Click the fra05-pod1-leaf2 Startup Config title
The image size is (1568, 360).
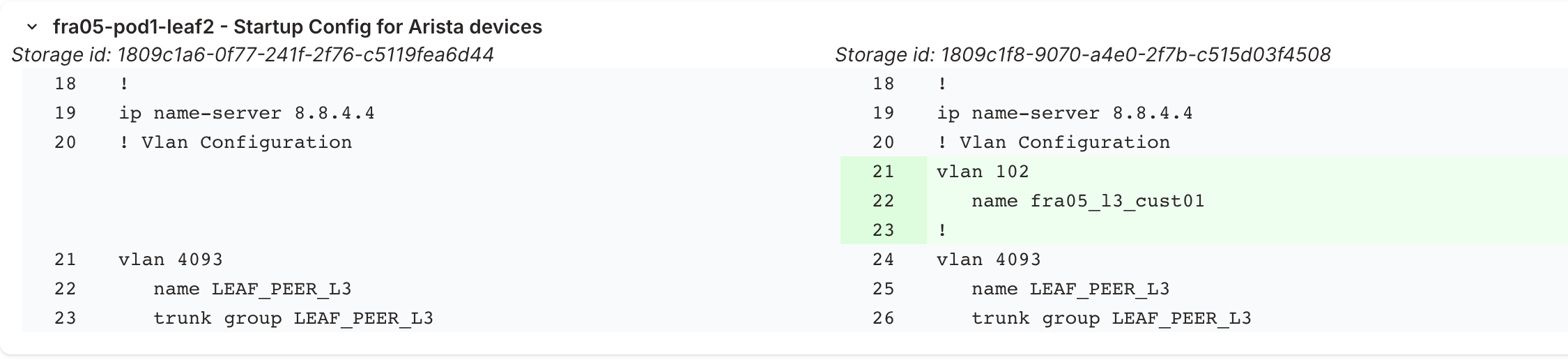[x=297, y=27]
